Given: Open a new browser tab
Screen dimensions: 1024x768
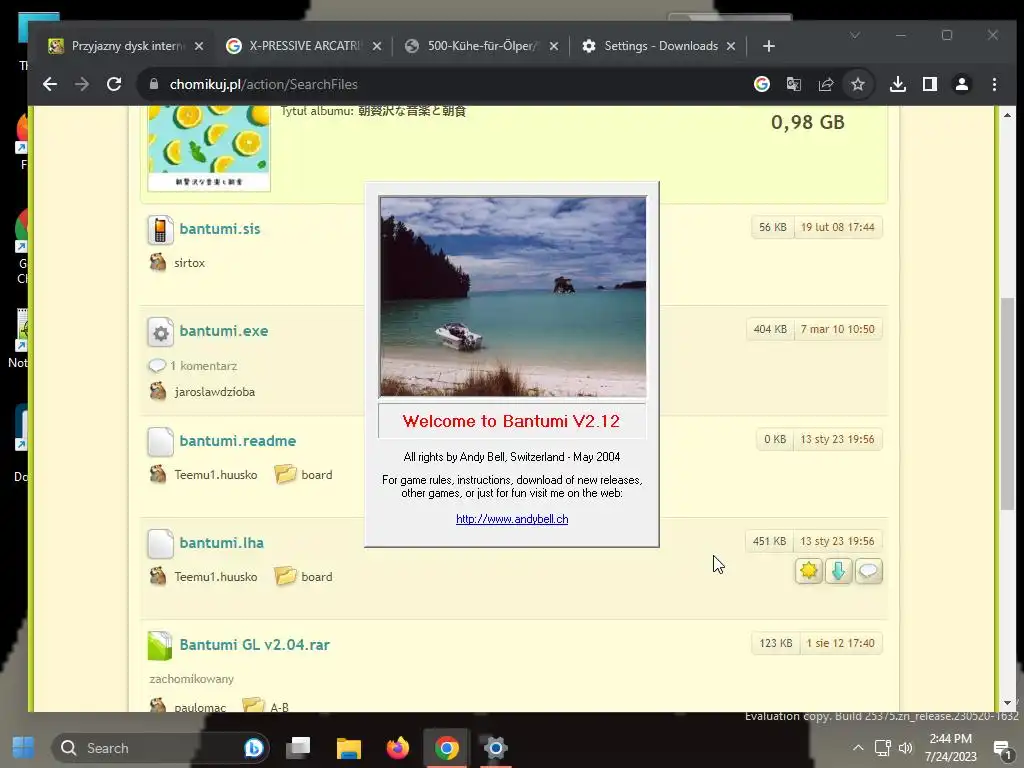Looking at the screenshot, I should tap(769, 46).
